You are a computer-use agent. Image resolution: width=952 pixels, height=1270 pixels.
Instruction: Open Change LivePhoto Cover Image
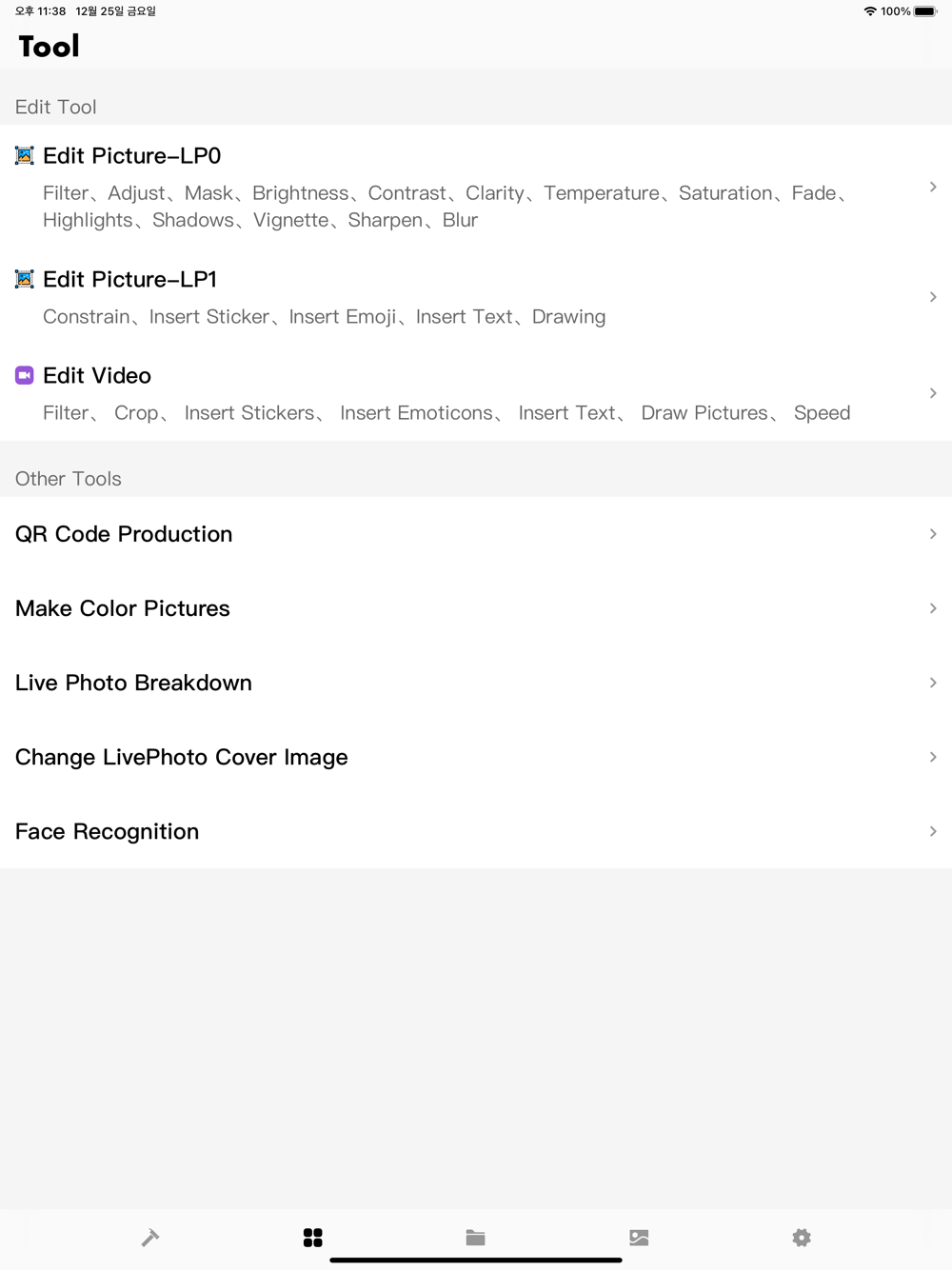(476, 757)
